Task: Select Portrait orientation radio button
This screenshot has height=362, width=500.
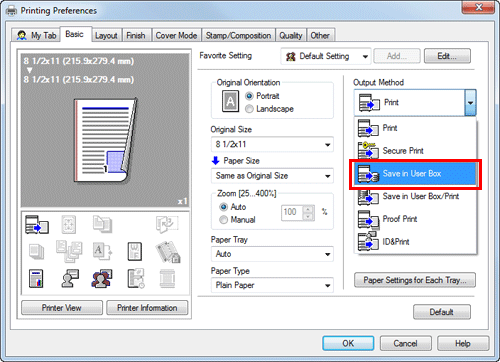Action: 249,96
